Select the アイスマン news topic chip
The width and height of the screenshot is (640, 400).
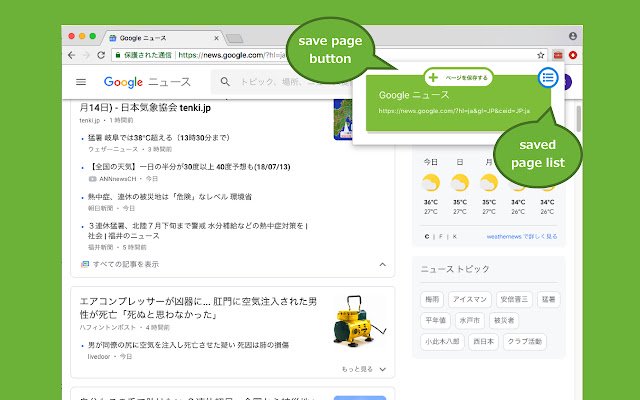coord(470,299)
